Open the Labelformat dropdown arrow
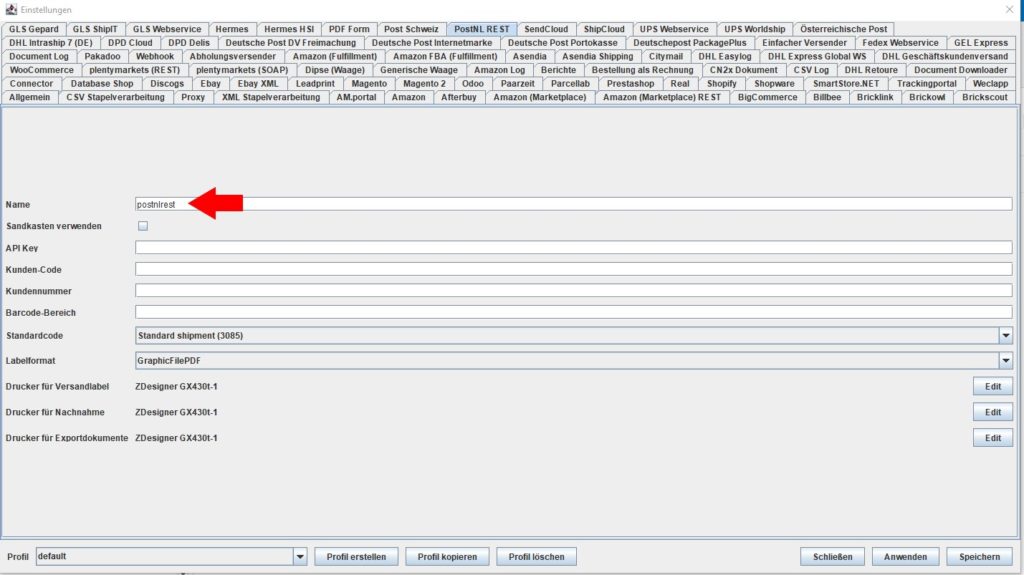The image size is (1024, 575). click(x=1005, y=360)
